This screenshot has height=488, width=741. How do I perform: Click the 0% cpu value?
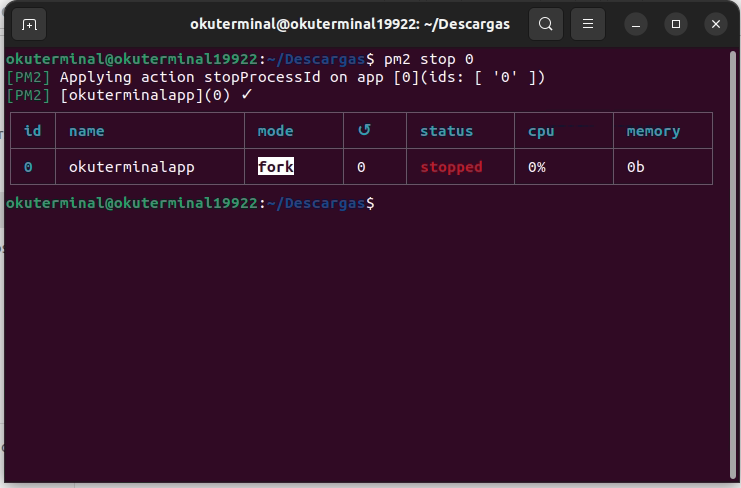(x=537, y=167)
